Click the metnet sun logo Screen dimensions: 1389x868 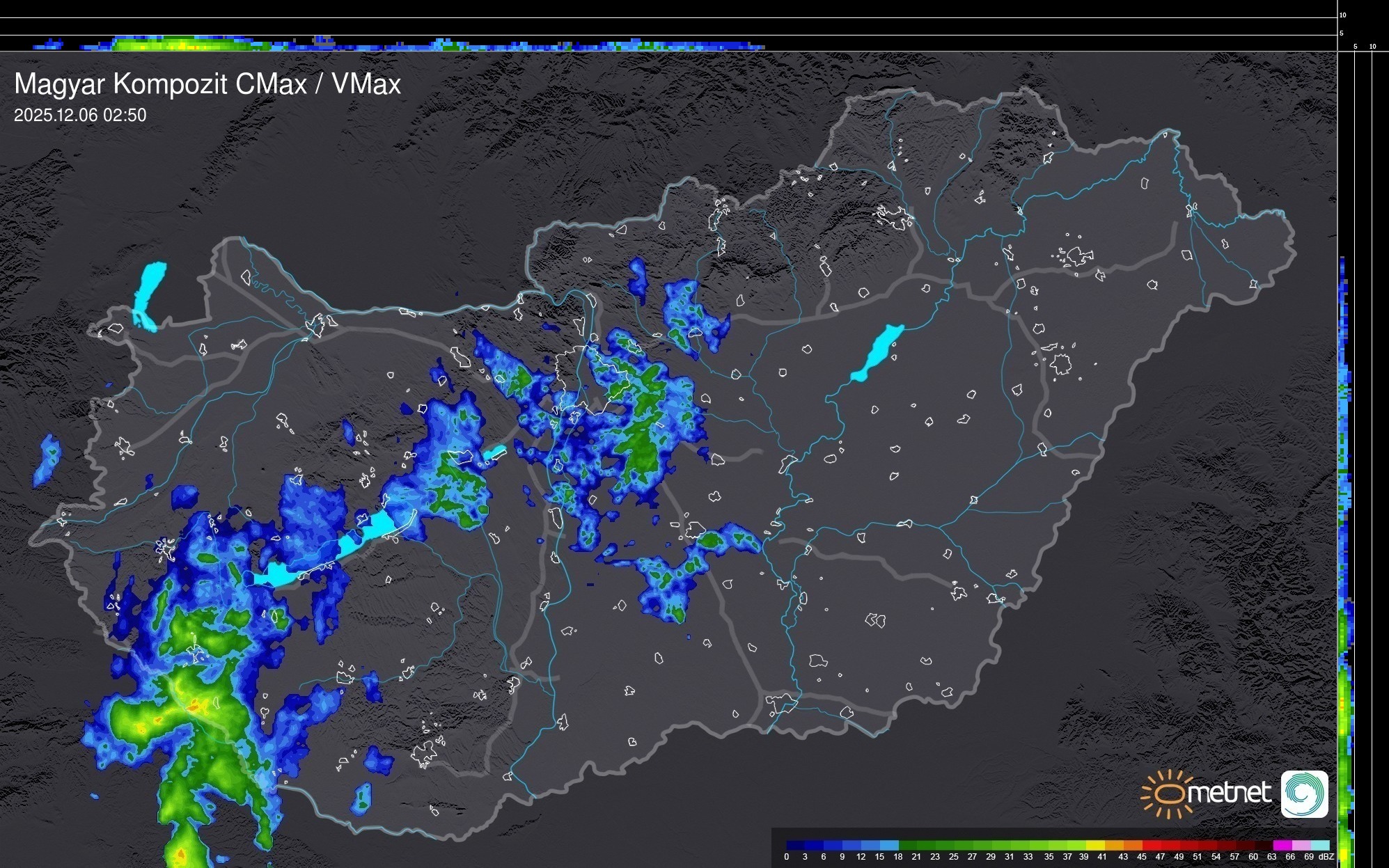[x=1168, y=794]
